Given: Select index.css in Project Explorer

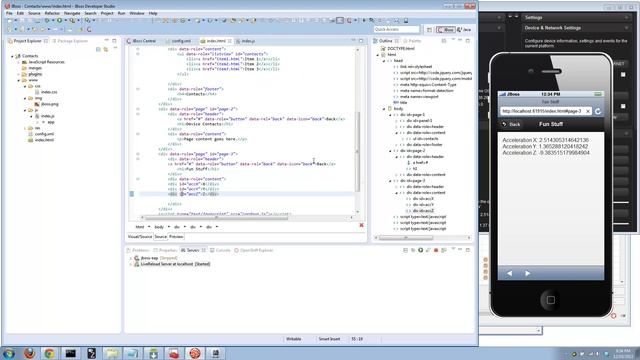Looking at the screenshot, I should 49,92.
